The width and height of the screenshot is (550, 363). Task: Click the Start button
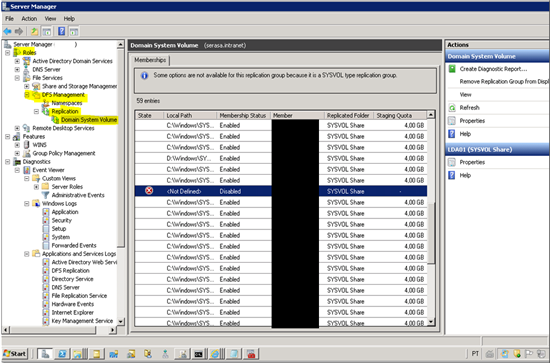coord(15,354)
